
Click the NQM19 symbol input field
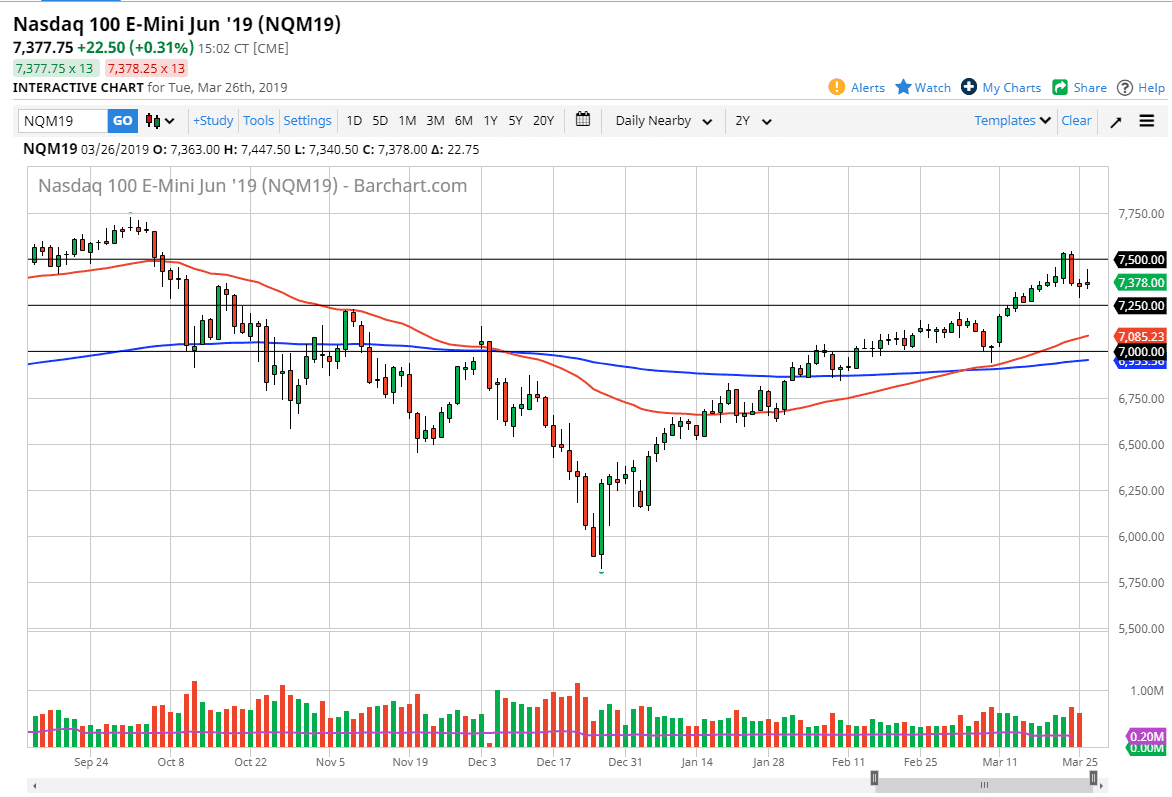tap(62, 120)
